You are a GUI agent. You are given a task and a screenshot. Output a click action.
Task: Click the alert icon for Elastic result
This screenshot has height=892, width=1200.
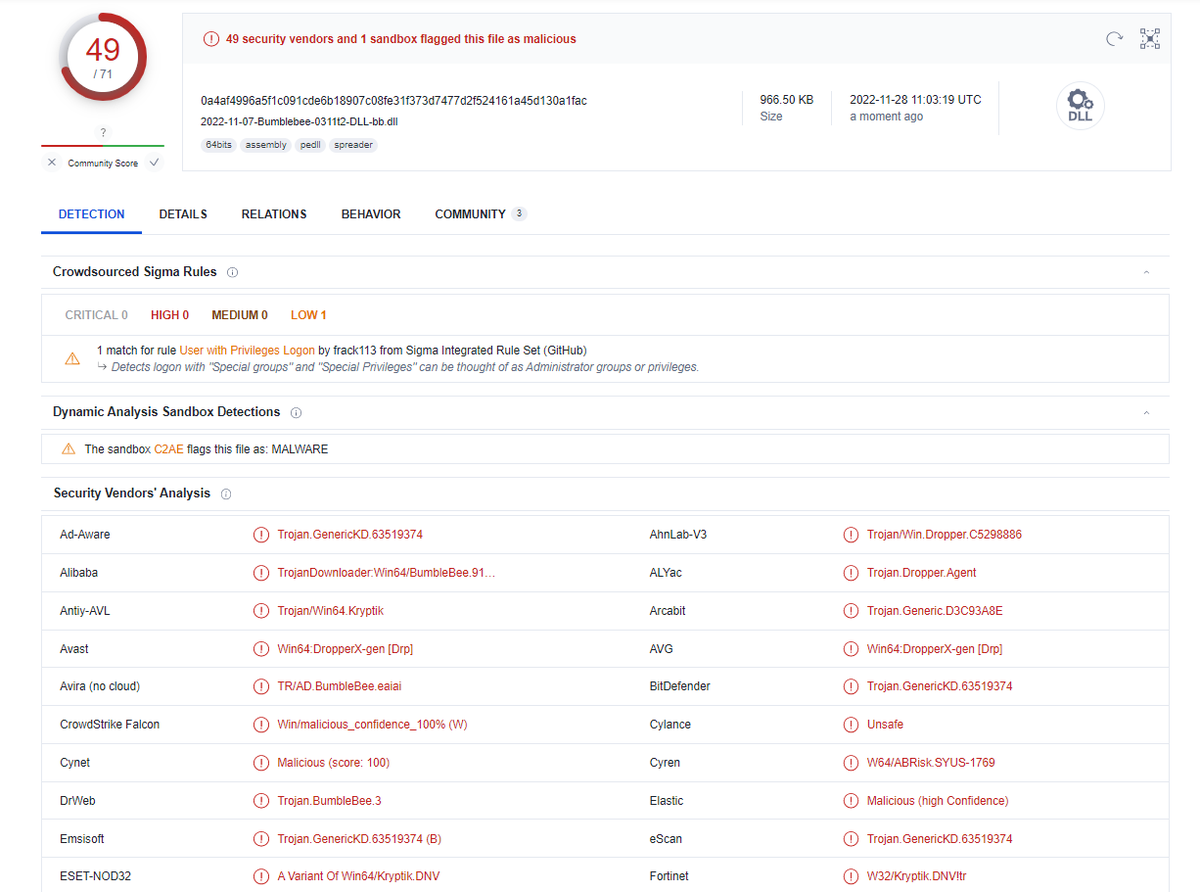[x=851, y=801]
